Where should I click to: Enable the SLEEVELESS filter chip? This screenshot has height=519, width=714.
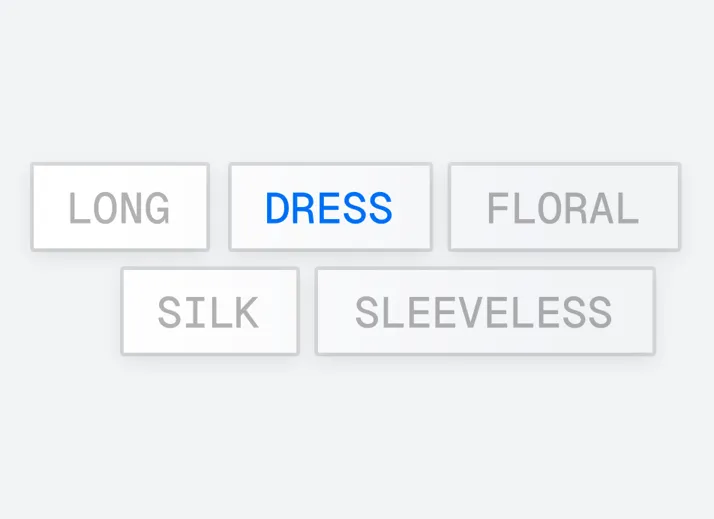pyautogui.click(x=485, y=311)
